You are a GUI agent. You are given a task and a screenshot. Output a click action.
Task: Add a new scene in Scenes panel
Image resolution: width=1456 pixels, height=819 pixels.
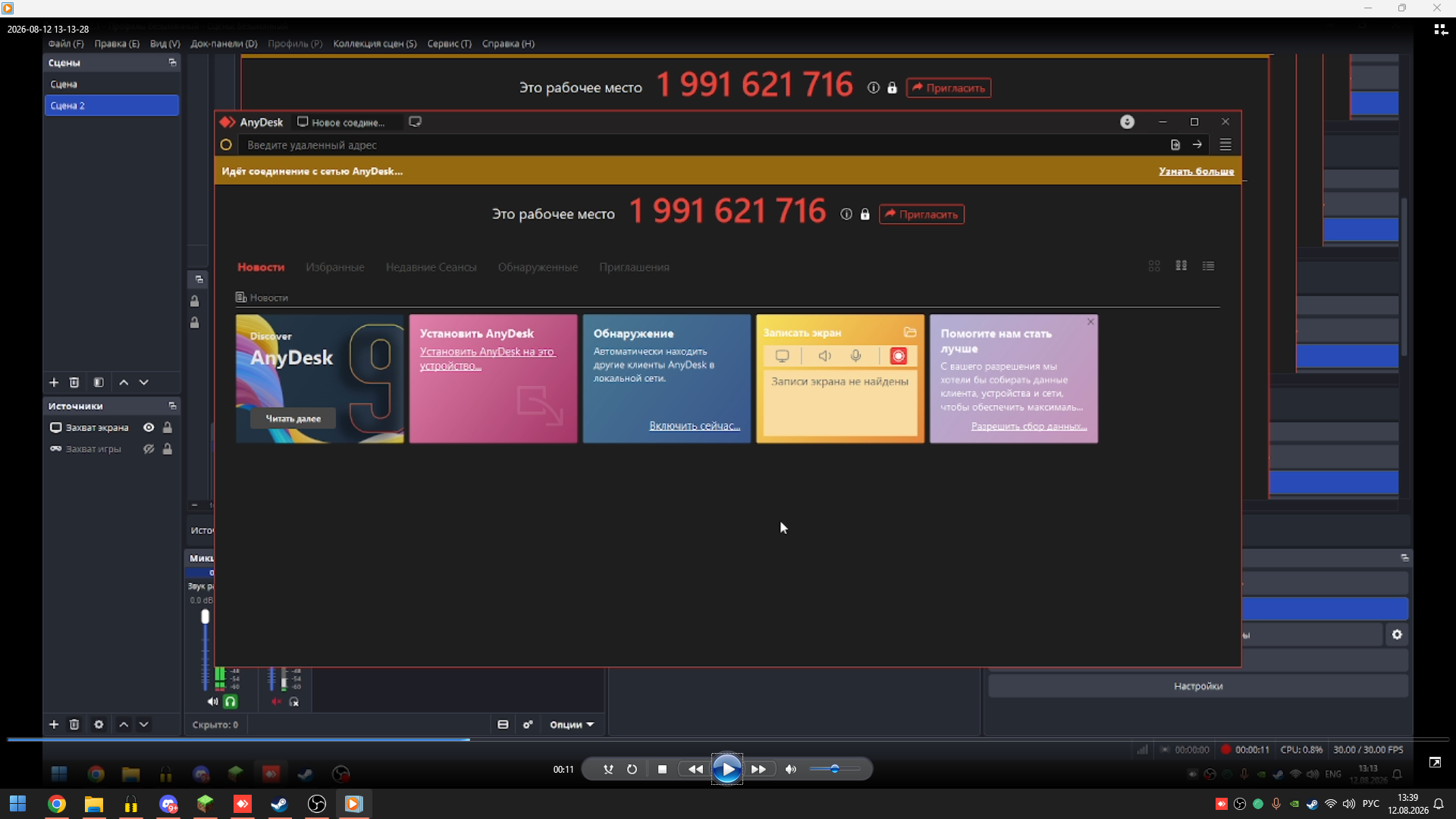click(54, 383)
